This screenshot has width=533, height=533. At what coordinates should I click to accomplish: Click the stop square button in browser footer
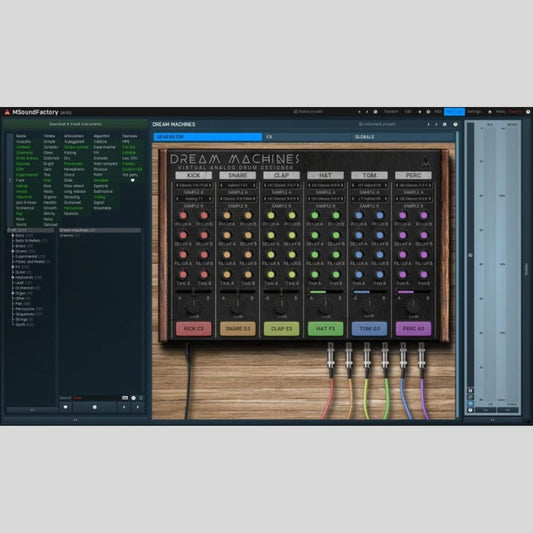coord(94,407)
